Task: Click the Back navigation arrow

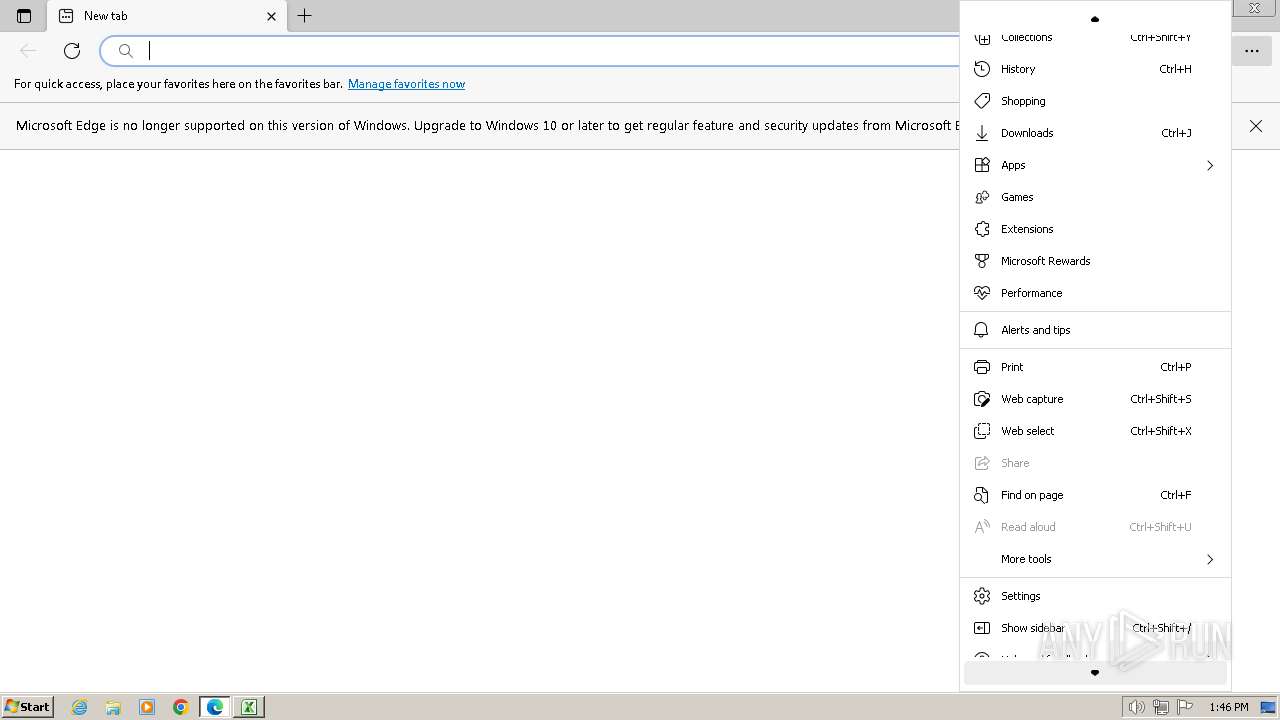Action: (28, 51)
